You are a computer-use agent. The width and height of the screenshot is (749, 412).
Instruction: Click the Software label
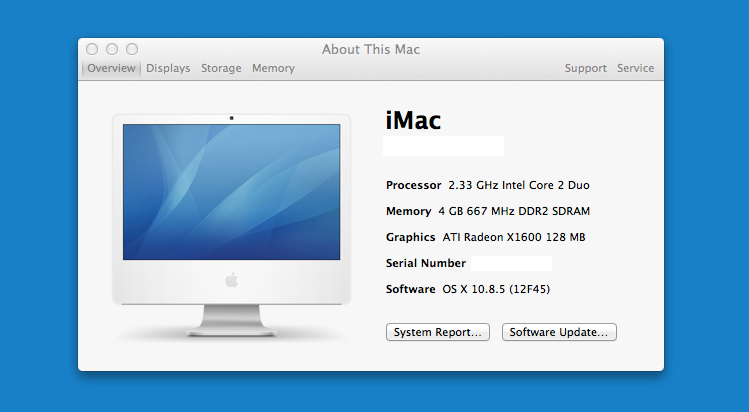point(410,289)
